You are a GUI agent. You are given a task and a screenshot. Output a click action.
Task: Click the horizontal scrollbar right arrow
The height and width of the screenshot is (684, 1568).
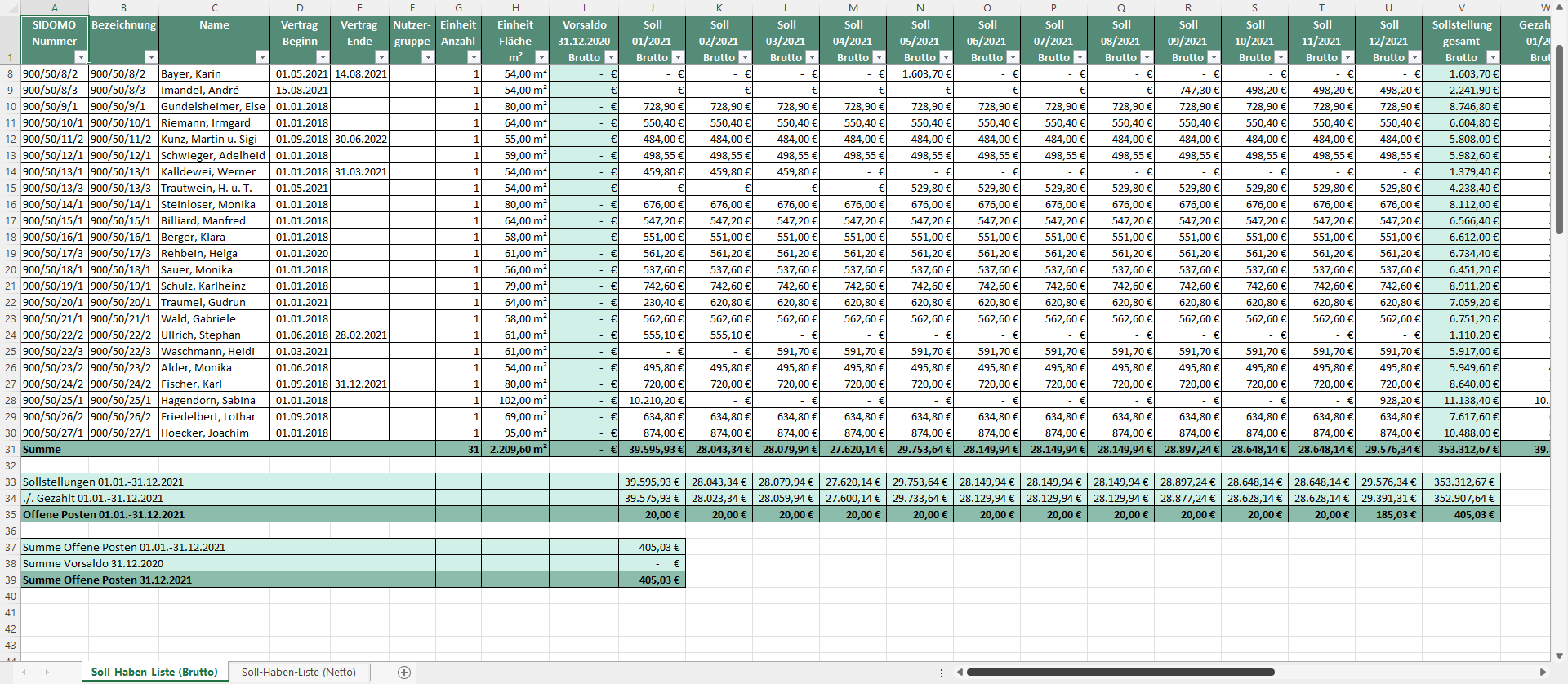[x=1543, y=673]
